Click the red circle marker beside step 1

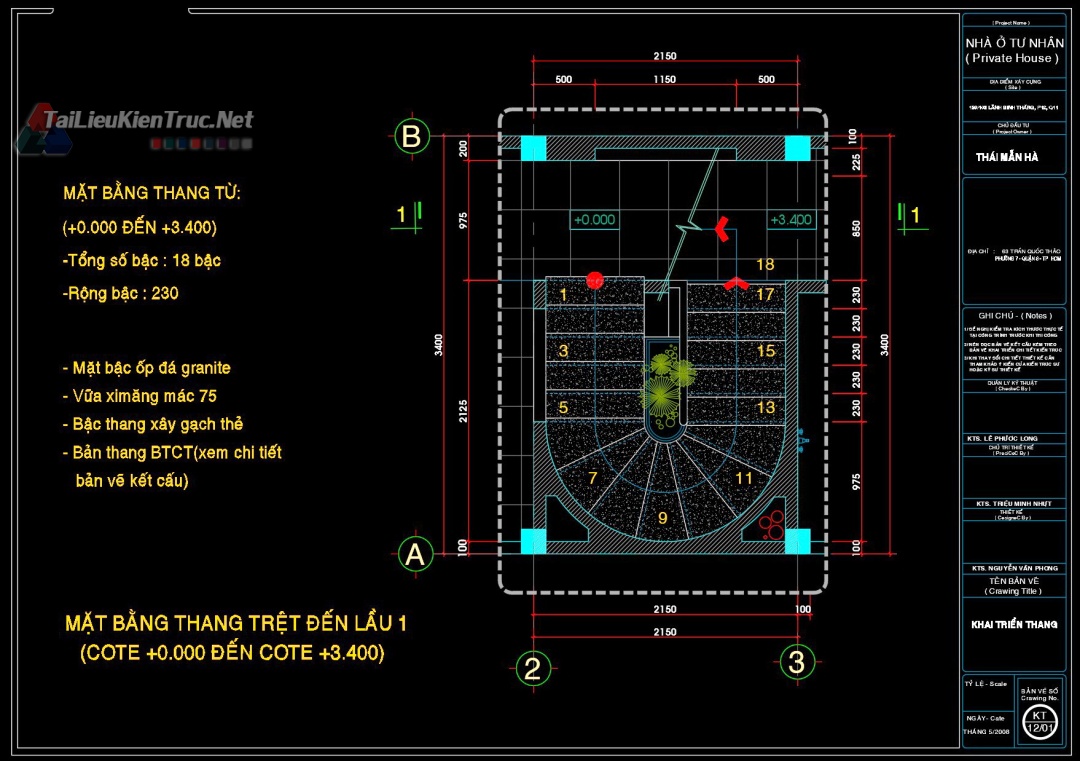(595, 280)
